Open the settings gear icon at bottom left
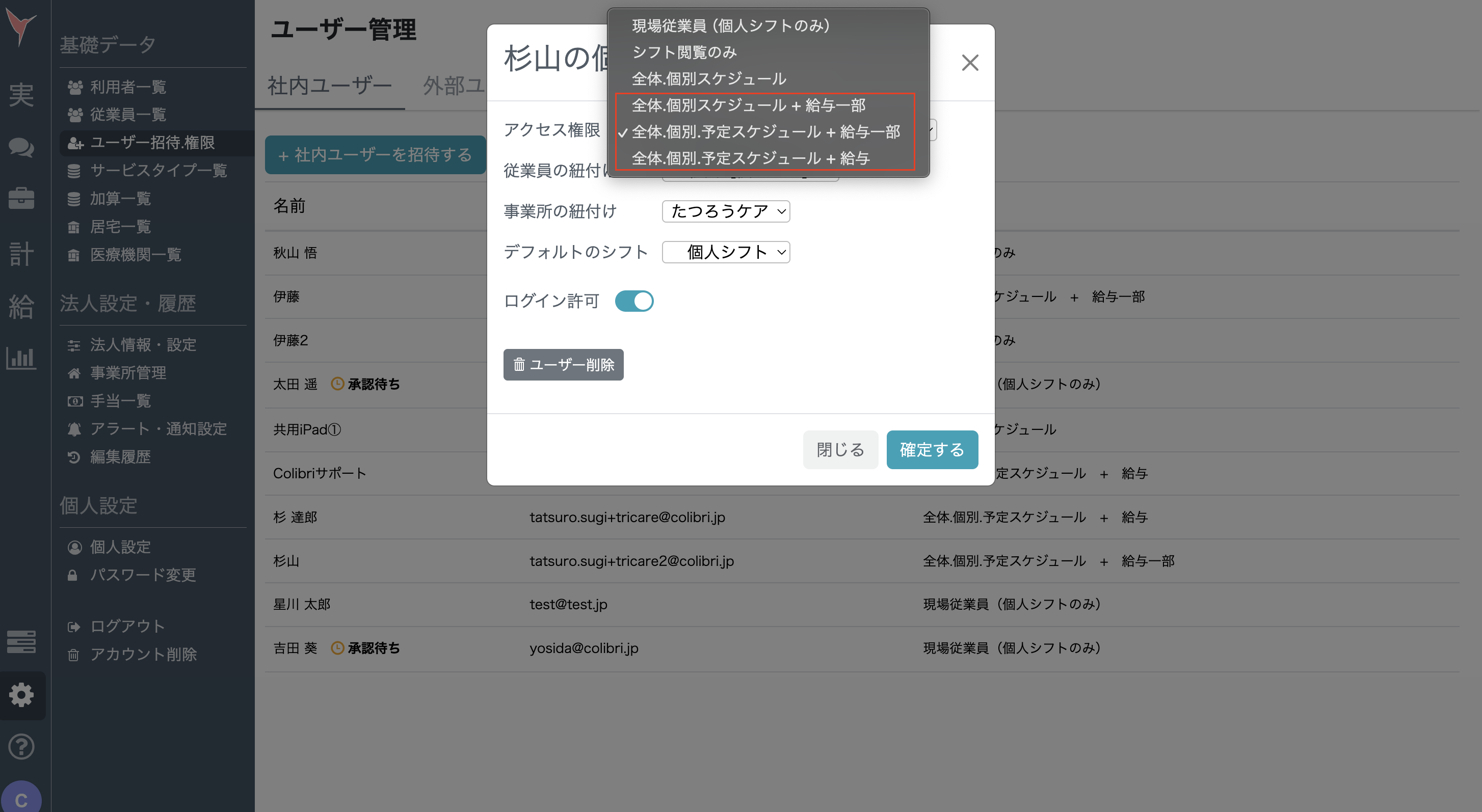Image resolution: width=1482 pixels, height=812 pixels. (x=21, y=695)
